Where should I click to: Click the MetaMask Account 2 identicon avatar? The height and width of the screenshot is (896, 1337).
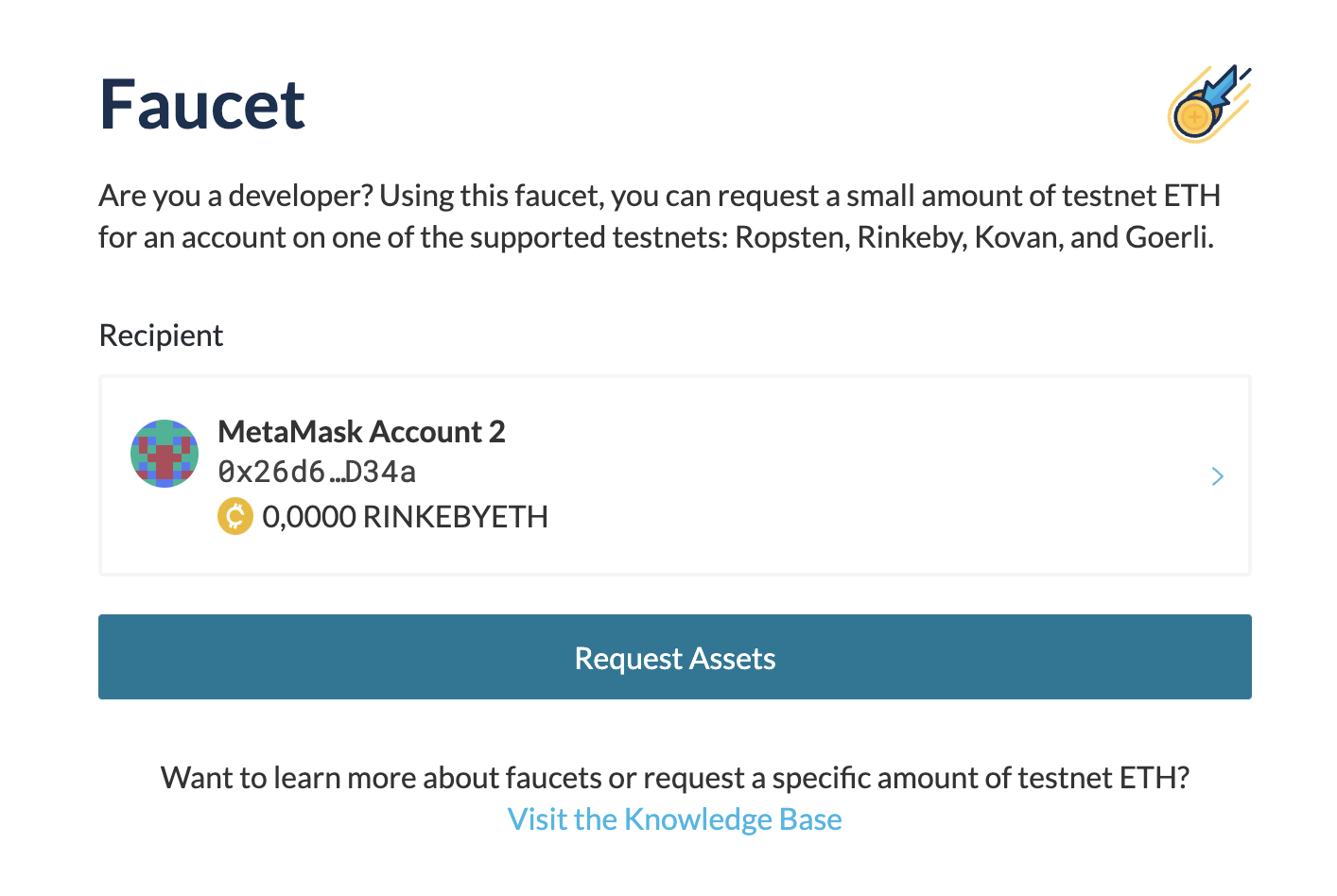pos(165,454)
